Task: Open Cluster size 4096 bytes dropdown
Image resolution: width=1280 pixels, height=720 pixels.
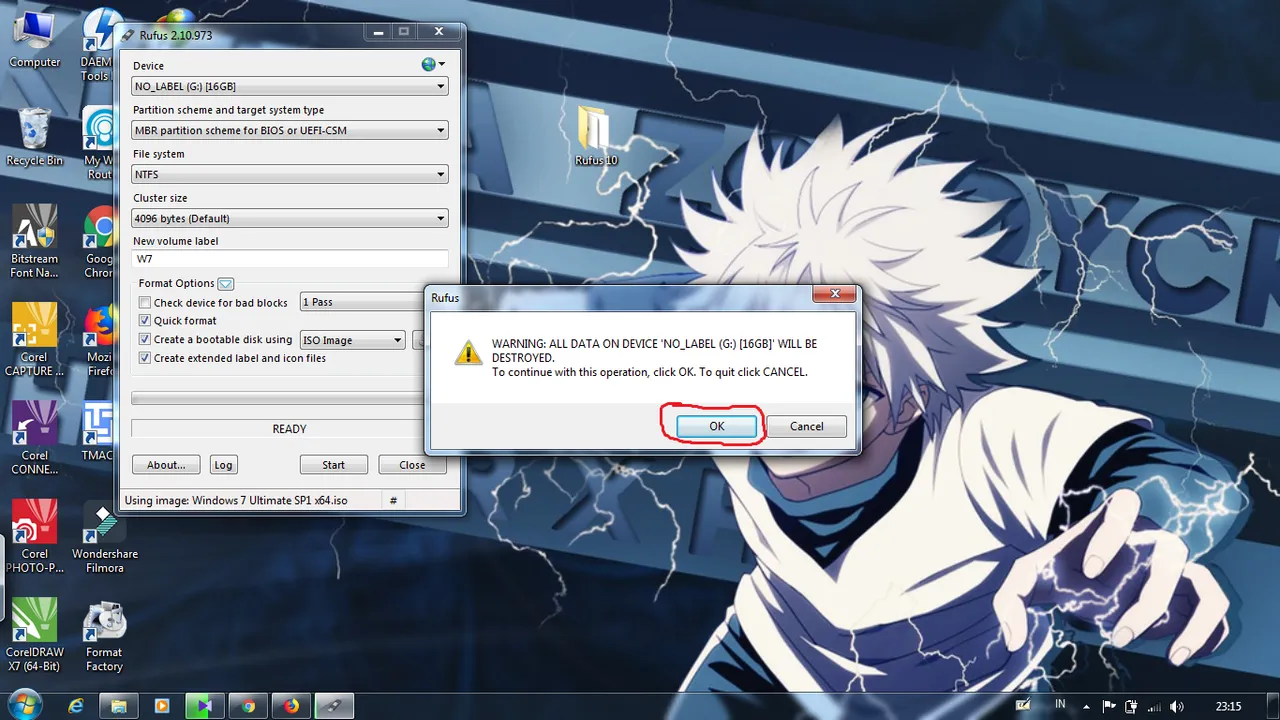Action: (x=290, y=218)
